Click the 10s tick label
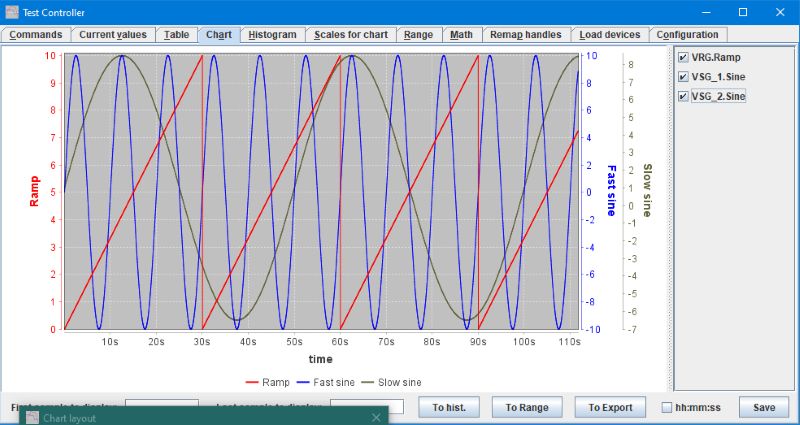 point(110,342)
